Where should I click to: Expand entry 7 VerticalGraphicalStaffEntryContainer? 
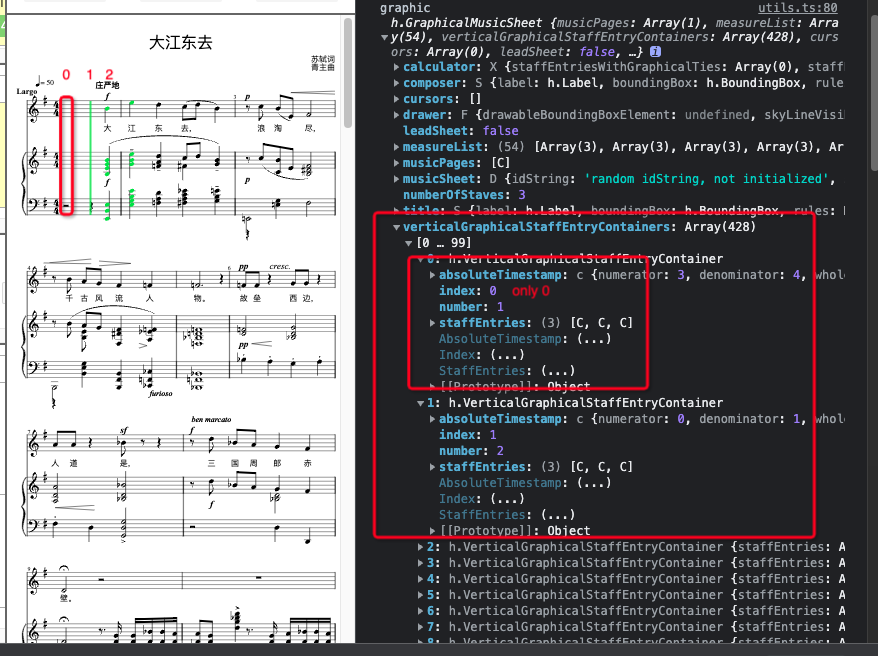[x=421, y=627]
